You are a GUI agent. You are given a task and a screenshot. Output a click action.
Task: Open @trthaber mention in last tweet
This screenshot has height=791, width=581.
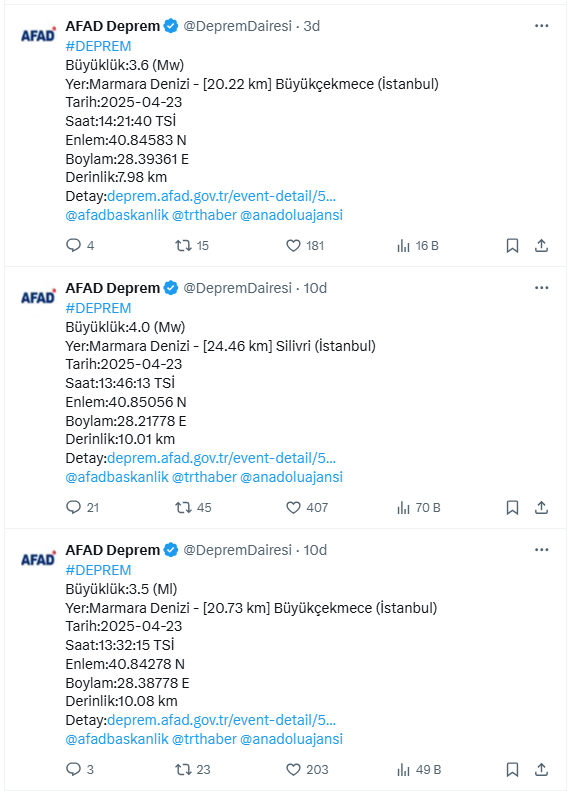pos(204,739)
